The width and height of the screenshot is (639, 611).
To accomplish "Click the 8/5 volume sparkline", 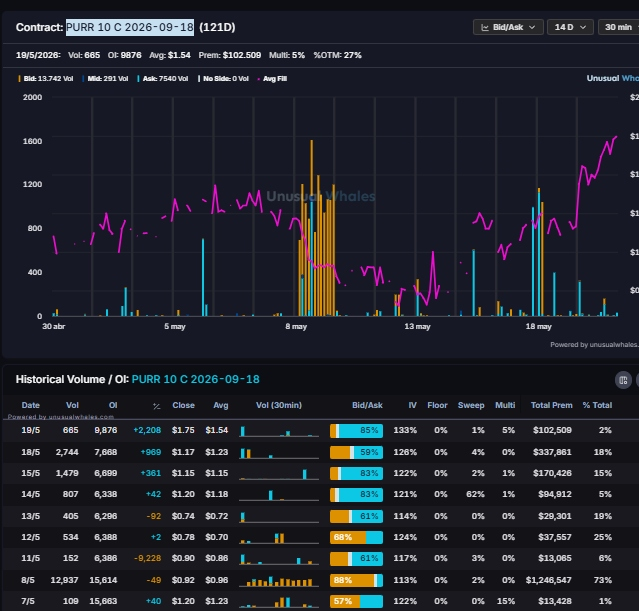I will point(279,581).
